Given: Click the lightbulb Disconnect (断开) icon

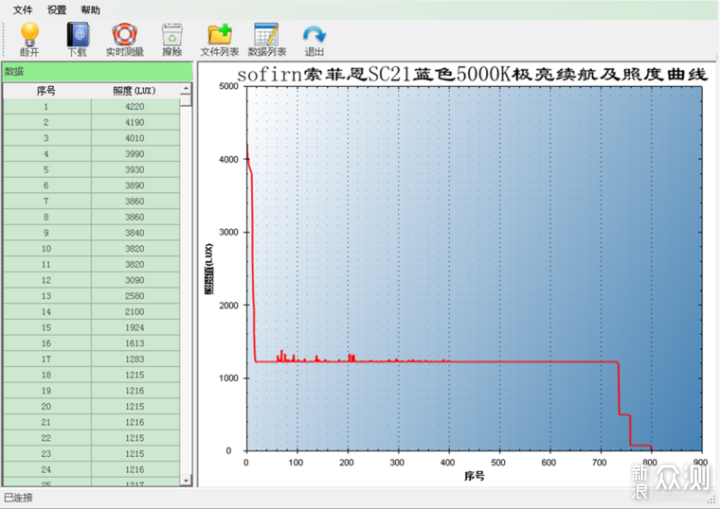Looking at the screenshot, I should pos(29,34).
